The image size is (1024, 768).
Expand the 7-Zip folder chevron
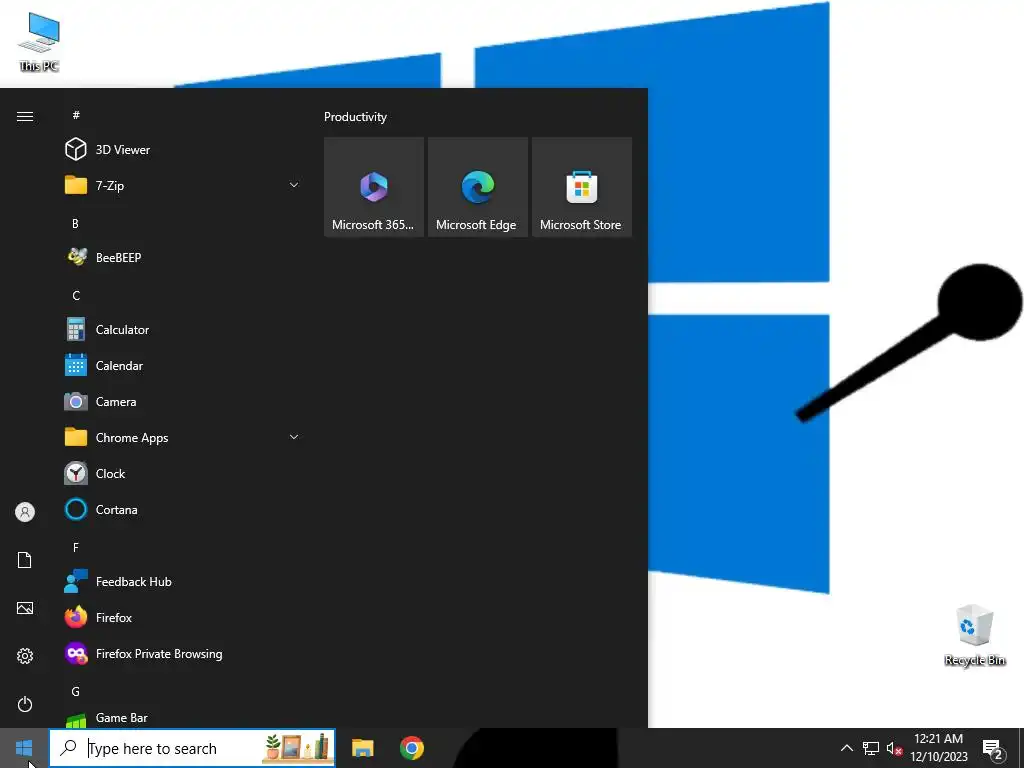pyautogui.click(x=294, y=185)
